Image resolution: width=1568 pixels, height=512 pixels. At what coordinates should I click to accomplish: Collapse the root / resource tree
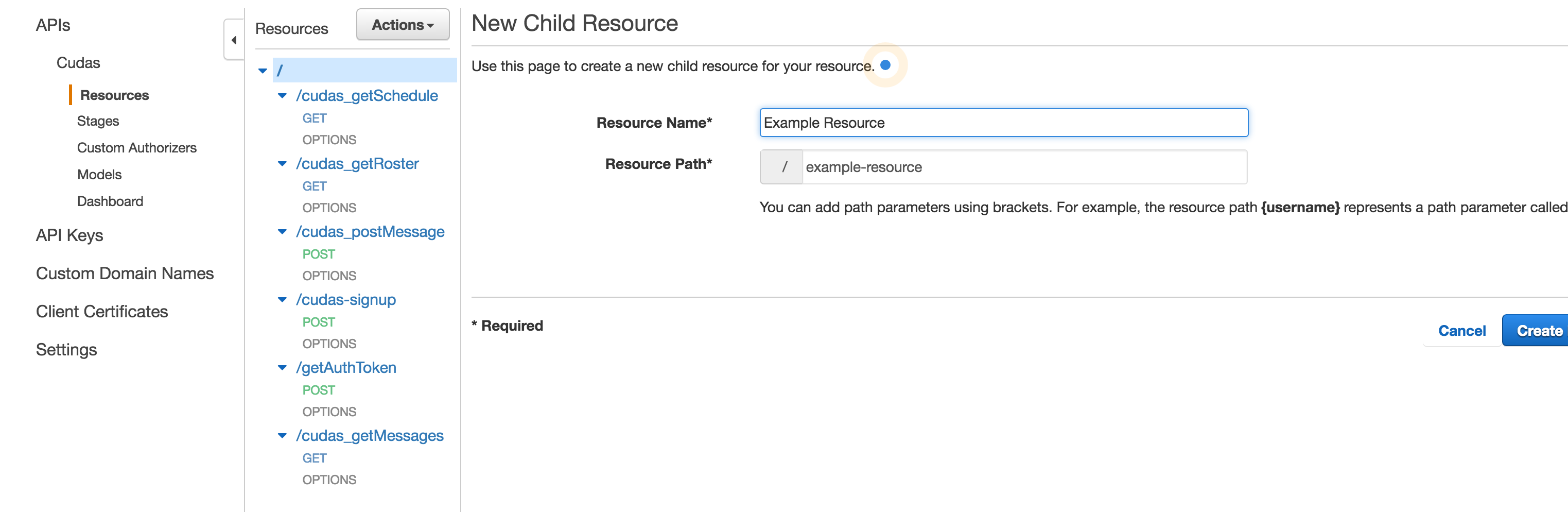(263, 71)
